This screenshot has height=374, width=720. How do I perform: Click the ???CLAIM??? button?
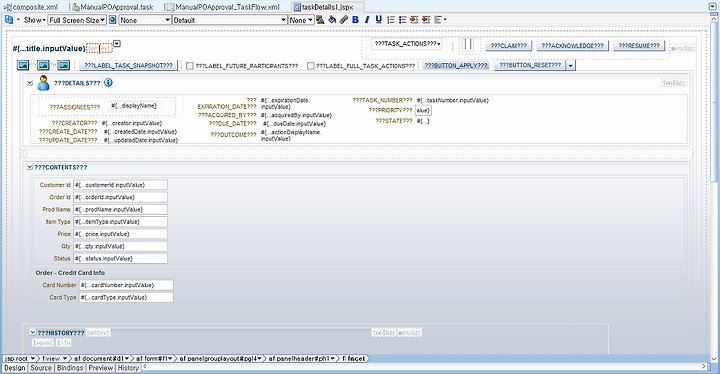pyautogui.click(x=509, y=45)
